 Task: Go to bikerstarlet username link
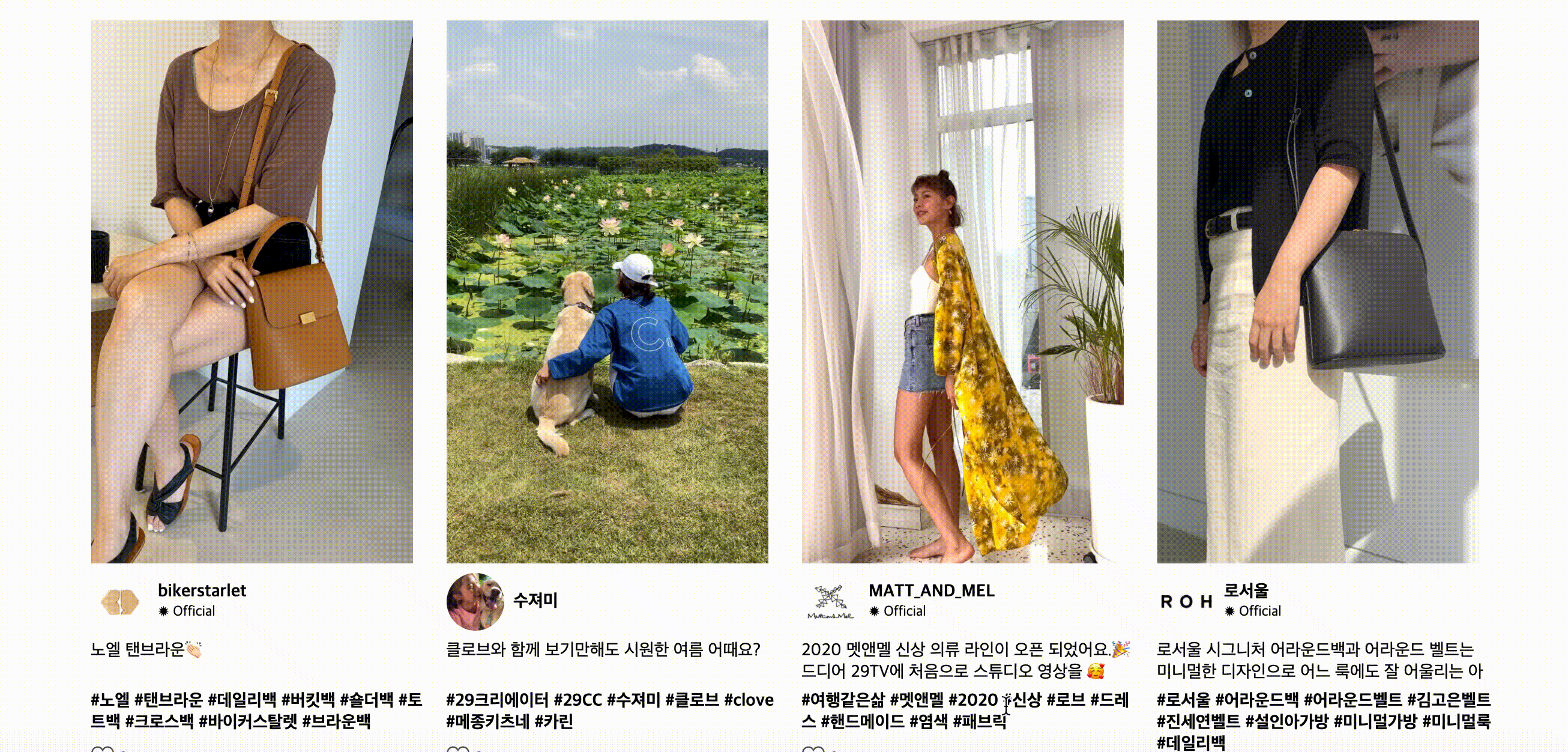(x=202, y=590)
